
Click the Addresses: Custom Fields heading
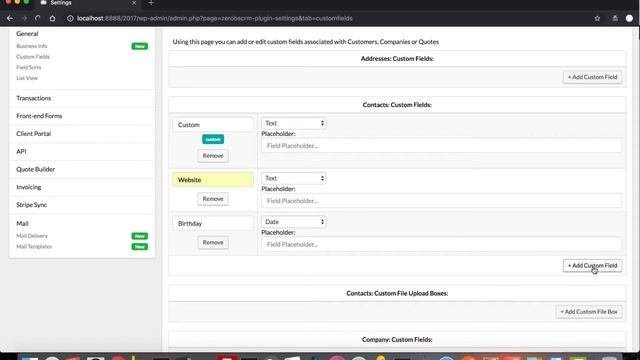click(397, 59)
